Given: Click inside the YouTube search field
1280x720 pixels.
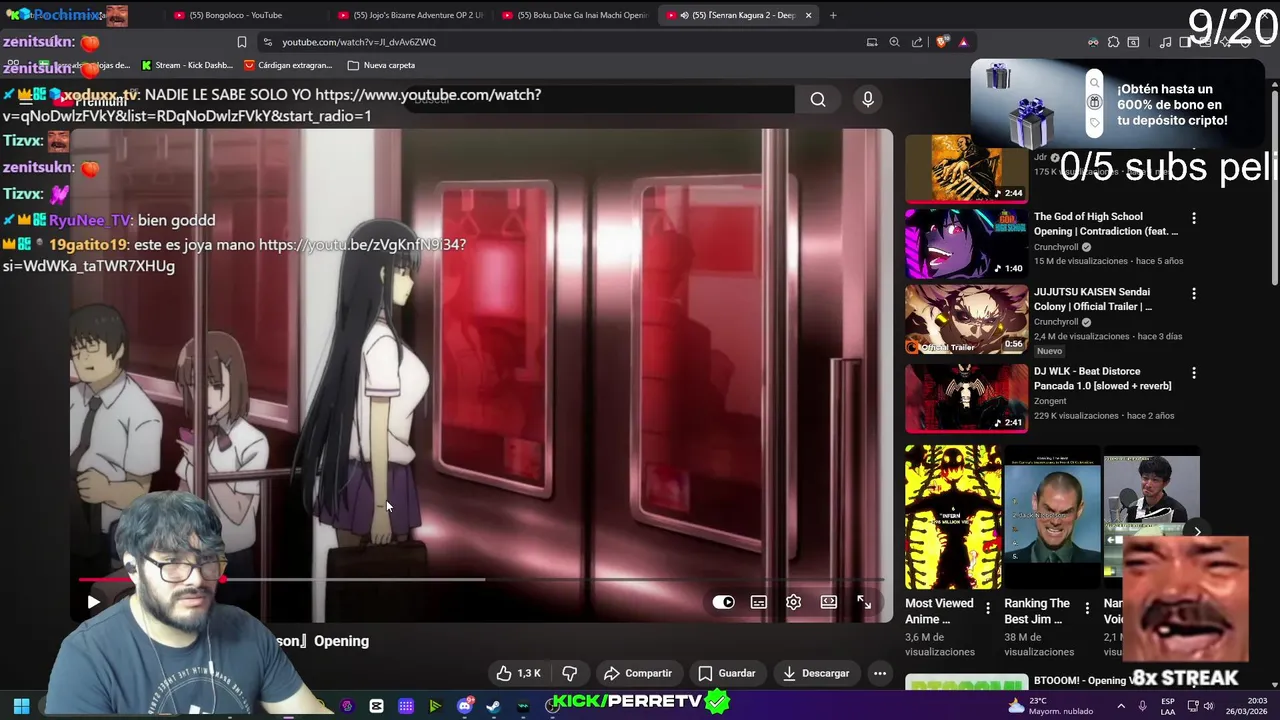Looking at the screenshot, I should (600, 99).
